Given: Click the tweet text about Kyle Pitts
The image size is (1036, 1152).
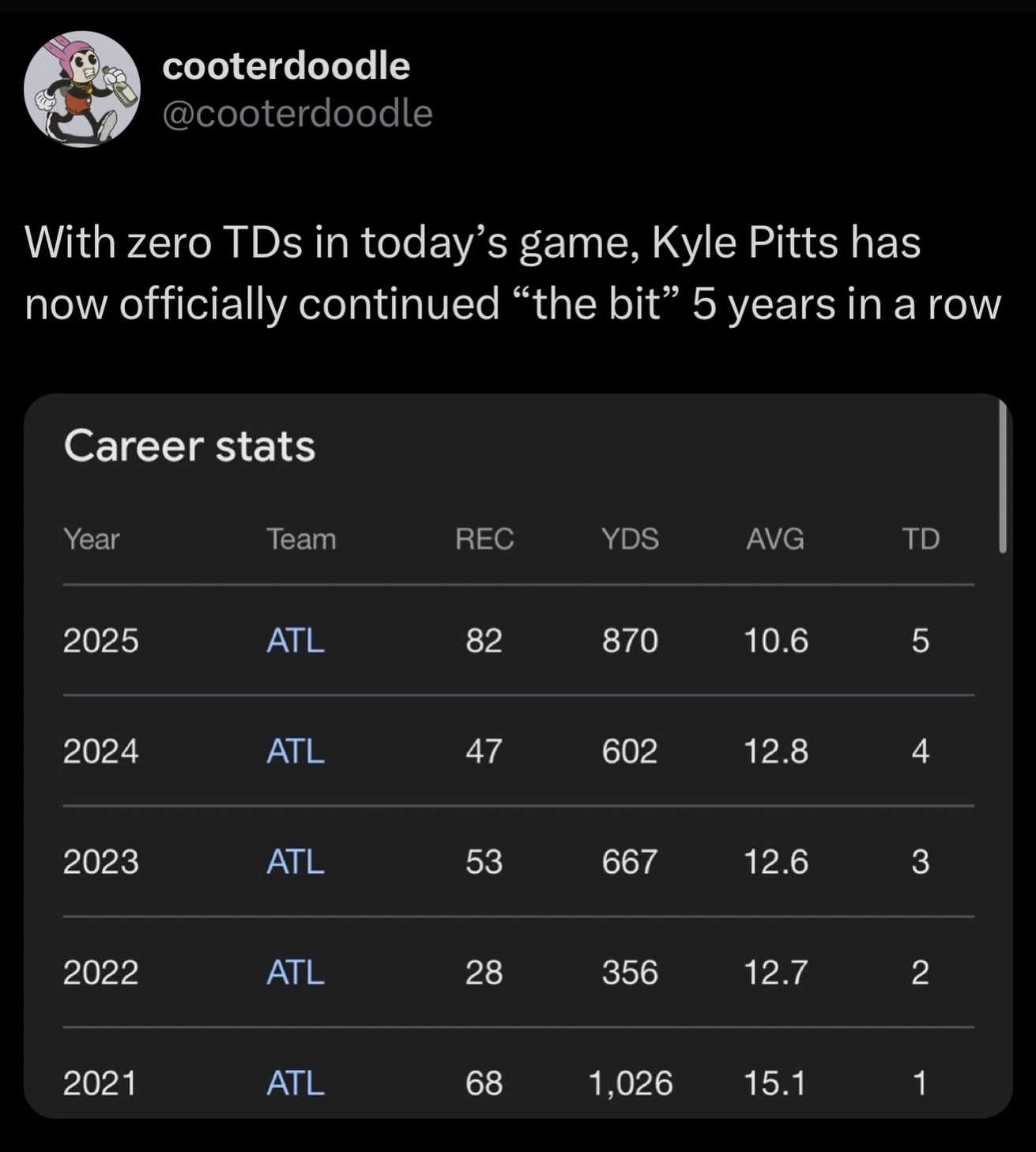Looking at the screenshot, I should [513, 273].
